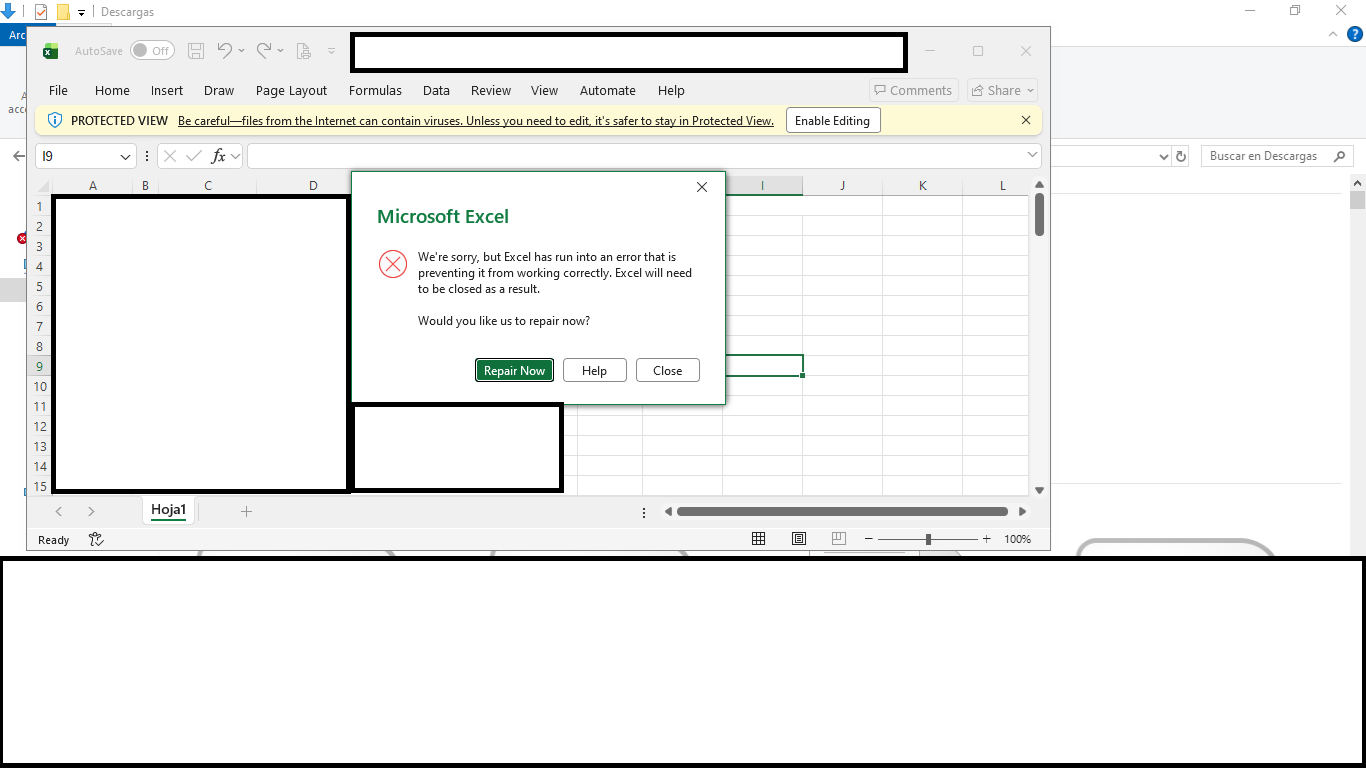Click the zoom slider handle
The width and height of the screenshot is (1366, 768).
coord(928,539)
